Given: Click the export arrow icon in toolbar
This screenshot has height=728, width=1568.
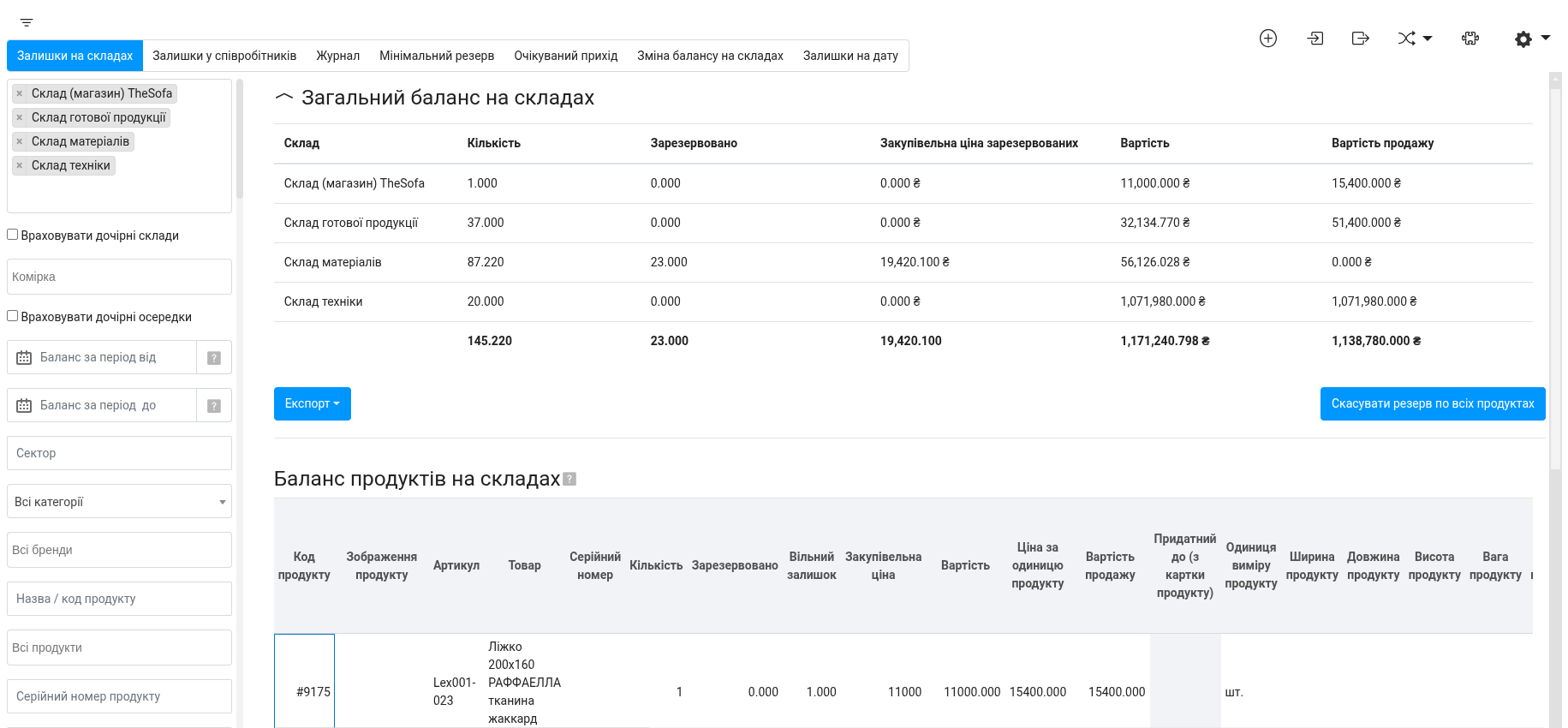Looking at the screenshot, I should point(1360,39).
